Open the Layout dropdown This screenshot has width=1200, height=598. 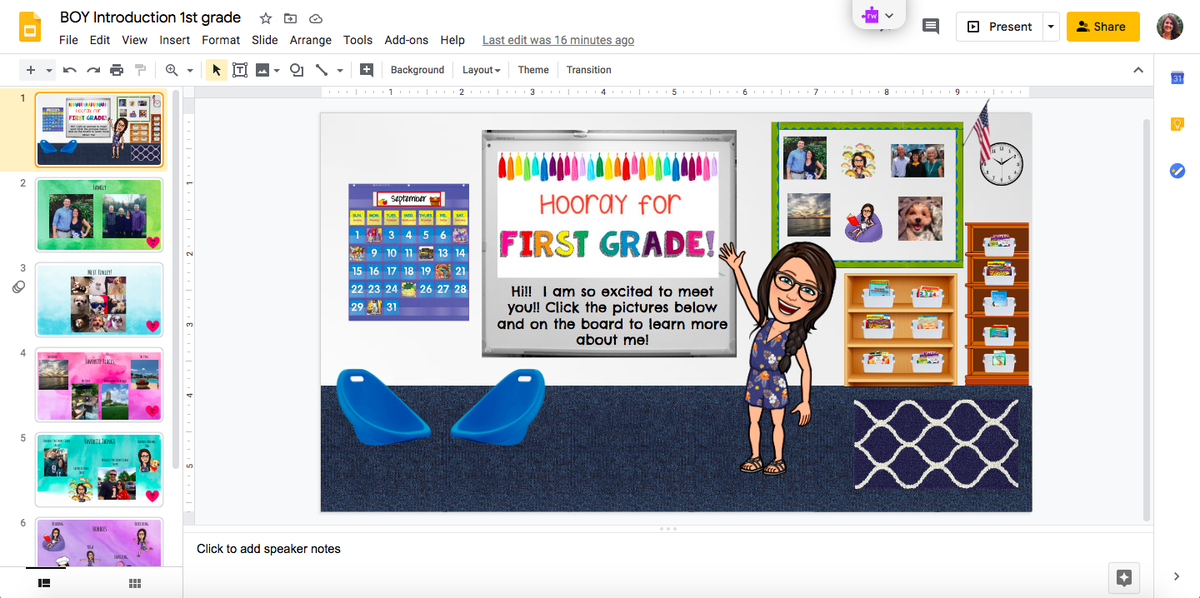(481, 70)
